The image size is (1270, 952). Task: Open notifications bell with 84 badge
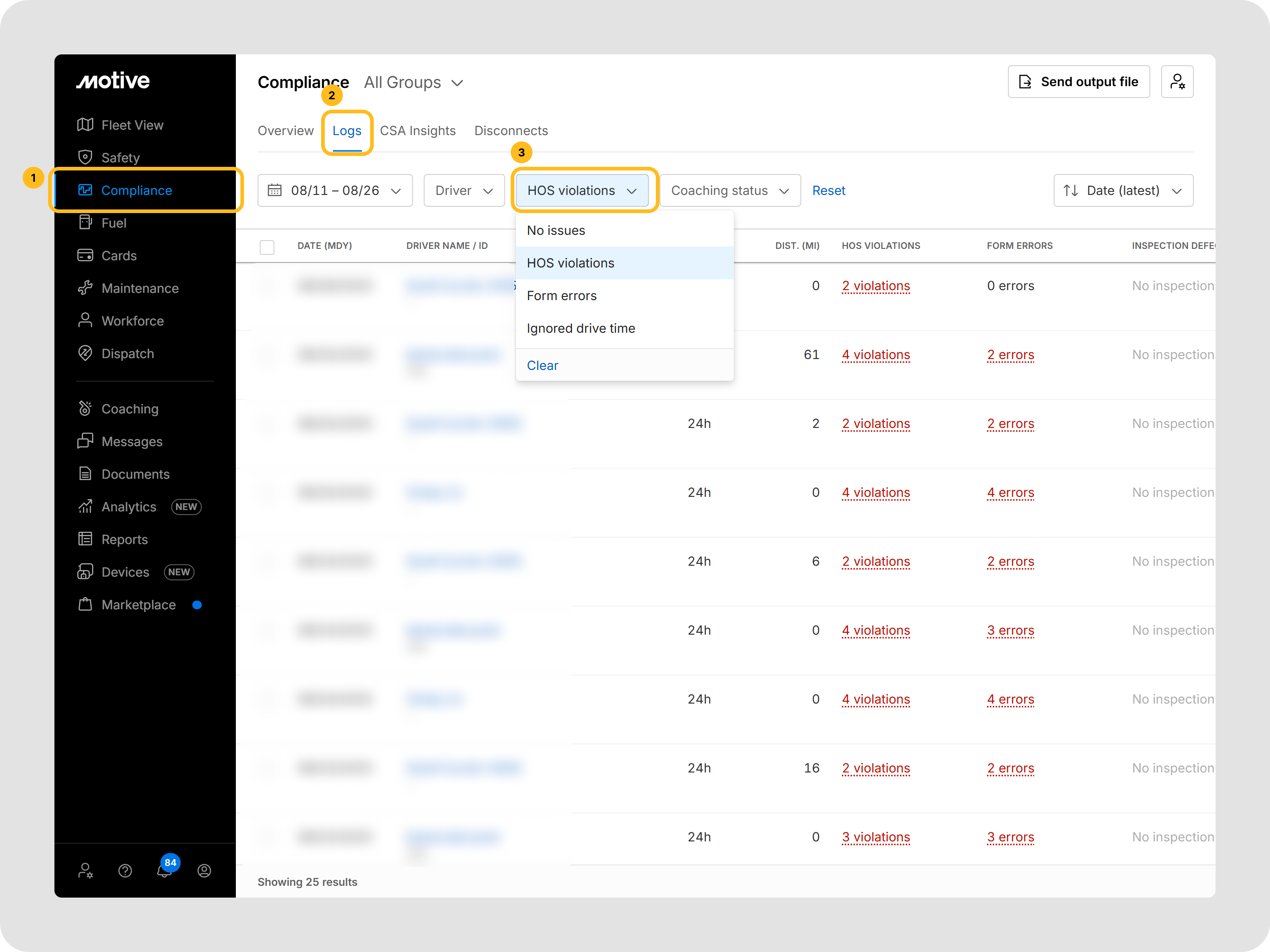pyautogui.click(x=165, y=870)
